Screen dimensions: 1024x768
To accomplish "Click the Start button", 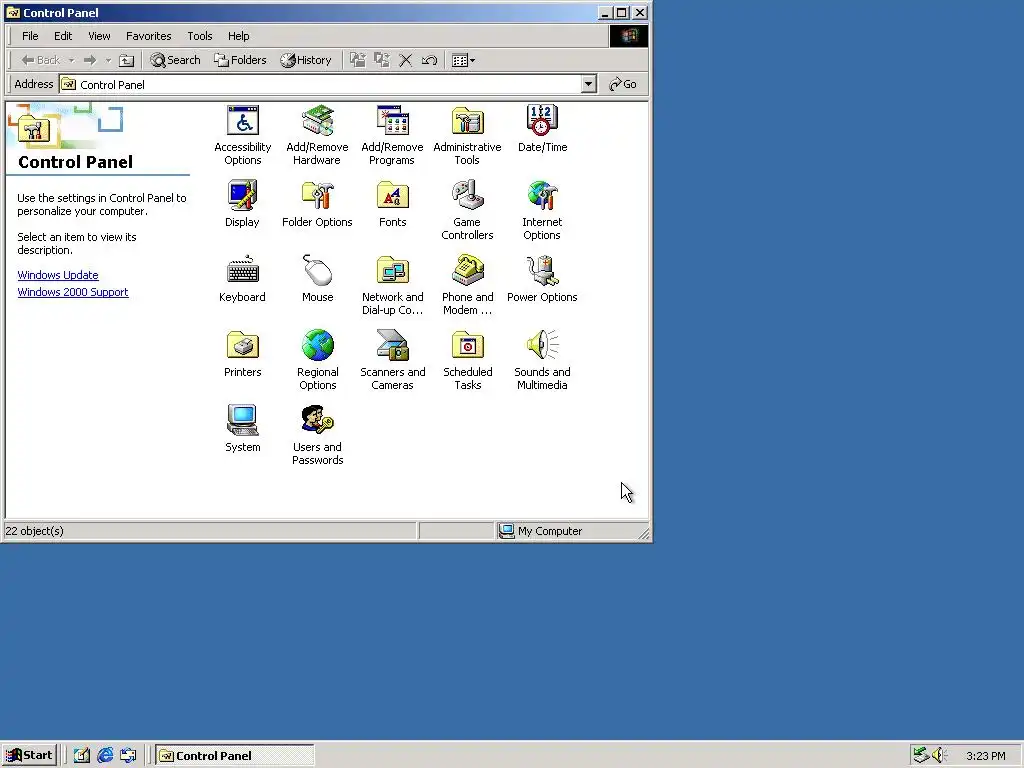I will [29, 756].
